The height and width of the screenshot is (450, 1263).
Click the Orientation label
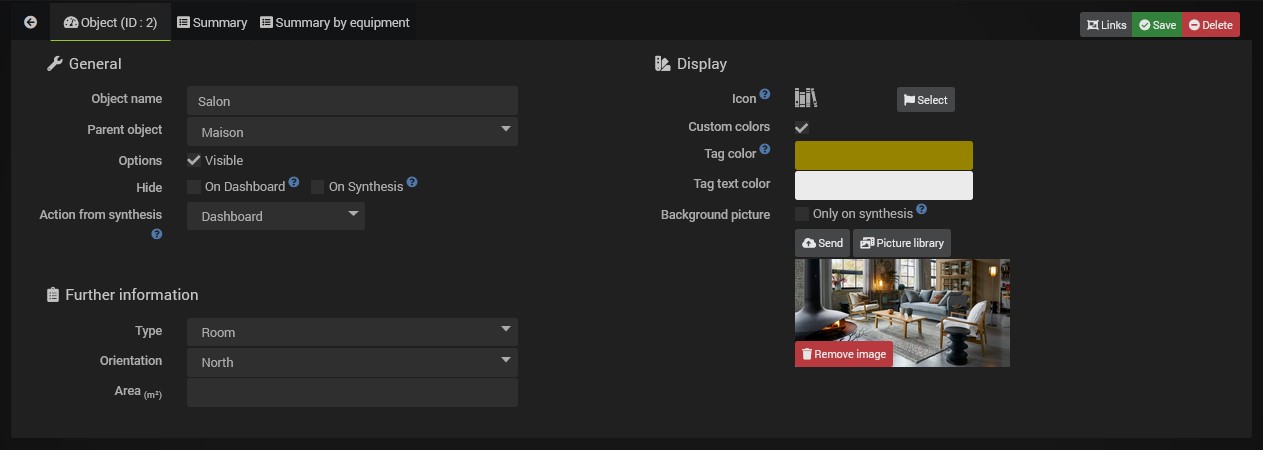pyautogui.click(x=131, y=361)
